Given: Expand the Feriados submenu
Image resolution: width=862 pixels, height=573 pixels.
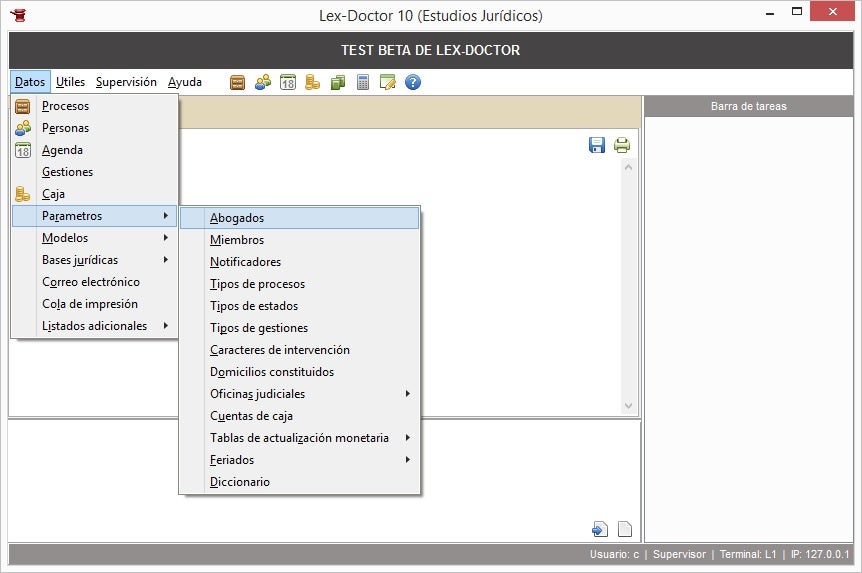Looking at the screenshot, I should pos(300,460).
